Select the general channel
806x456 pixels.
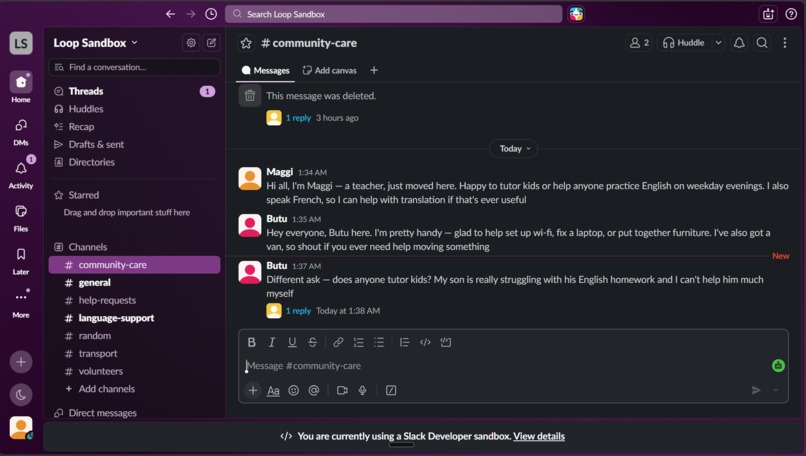pyautogui.click(x=134, y=282)
